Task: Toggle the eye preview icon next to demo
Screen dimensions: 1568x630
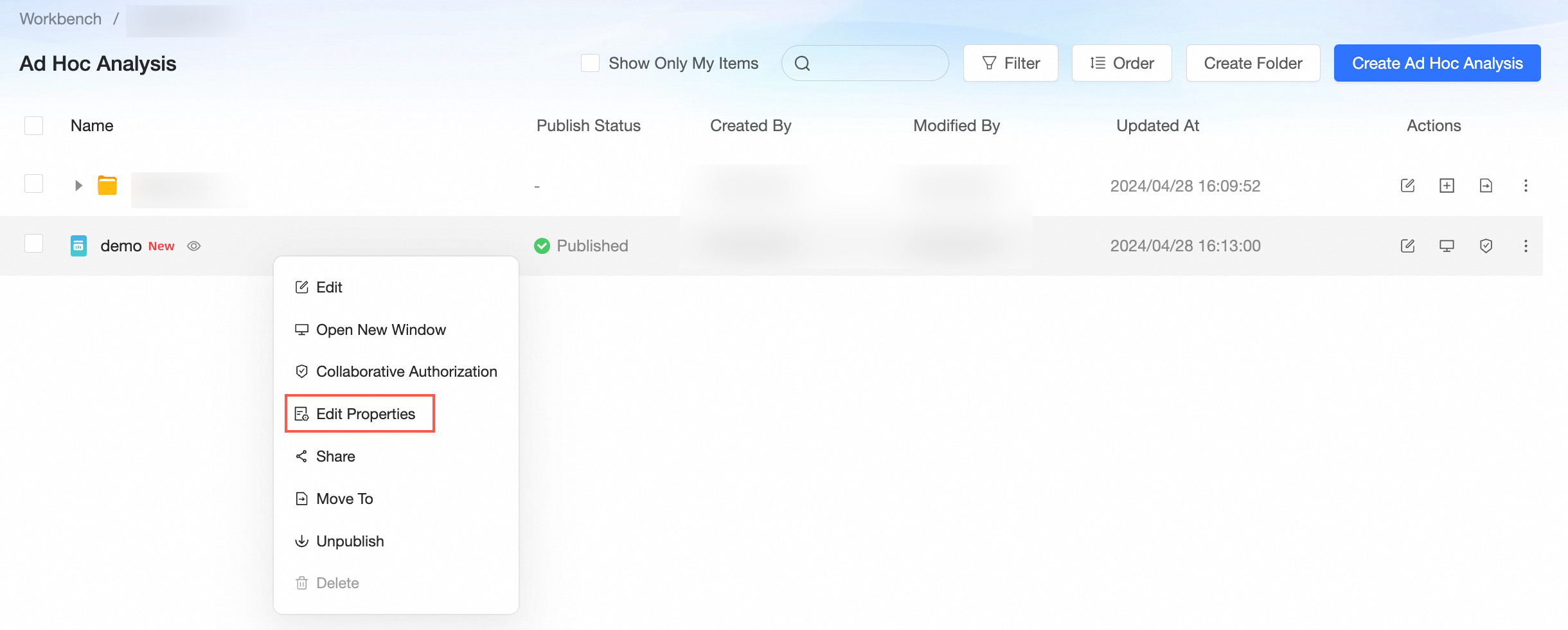Action: [193, 246]
